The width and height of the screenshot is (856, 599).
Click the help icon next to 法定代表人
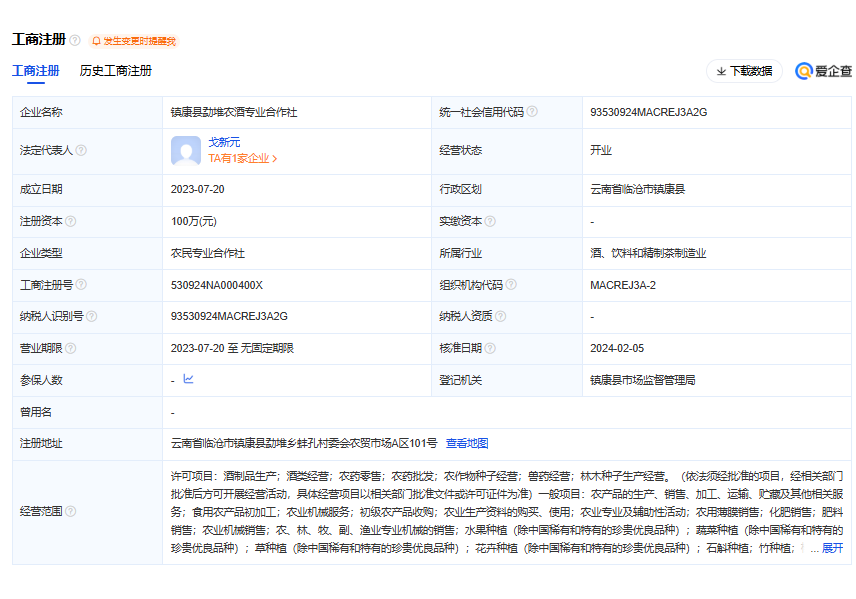pyautogui.click(x=81, y=151)
